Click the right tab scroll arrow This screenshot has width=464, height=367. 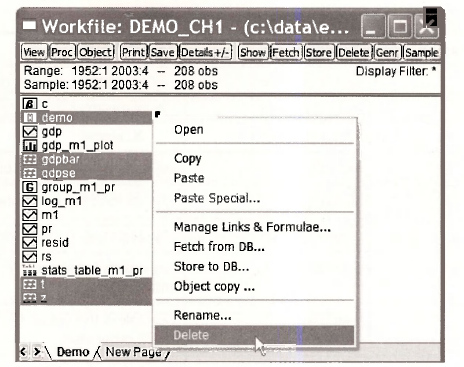(x=37, y=352)
